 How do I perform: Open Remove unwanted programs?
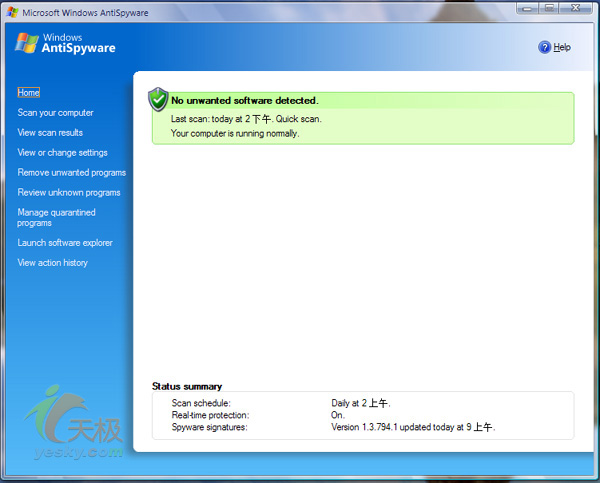coord(72,173)
